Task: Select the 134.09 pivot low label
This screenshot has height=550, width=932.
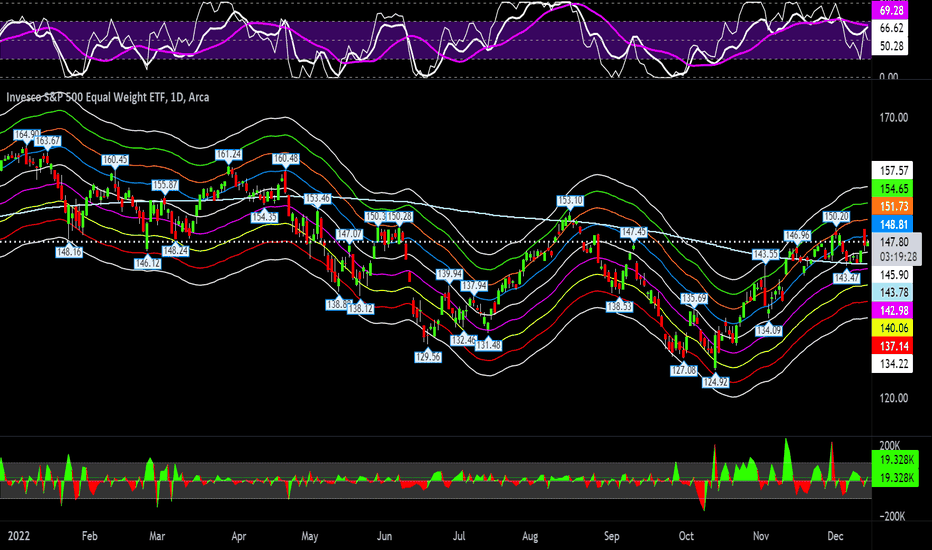Action: [769, 330]
